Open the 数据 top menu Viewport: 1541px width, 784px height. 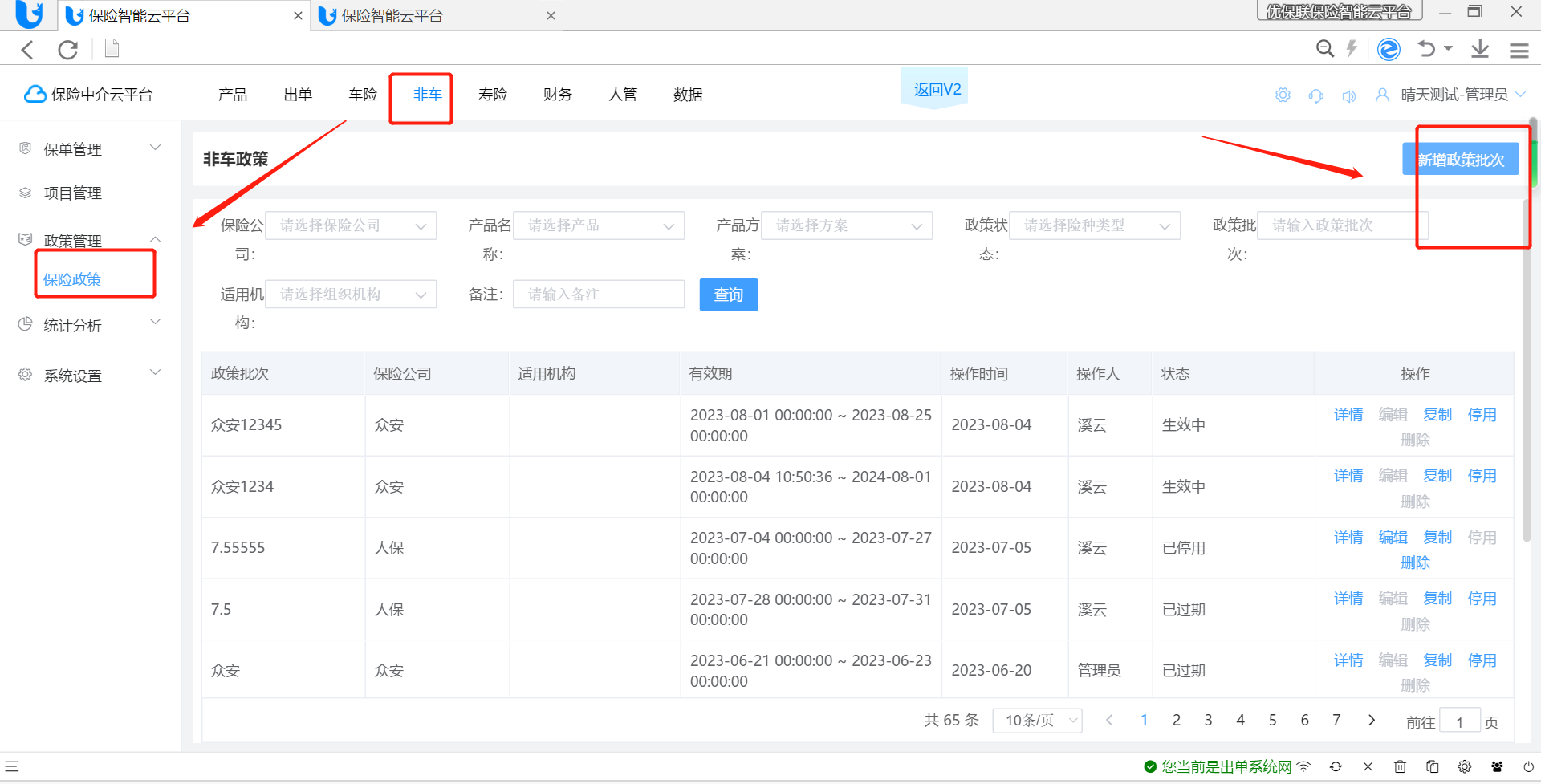pyautogui.click(x=688, y=95)
